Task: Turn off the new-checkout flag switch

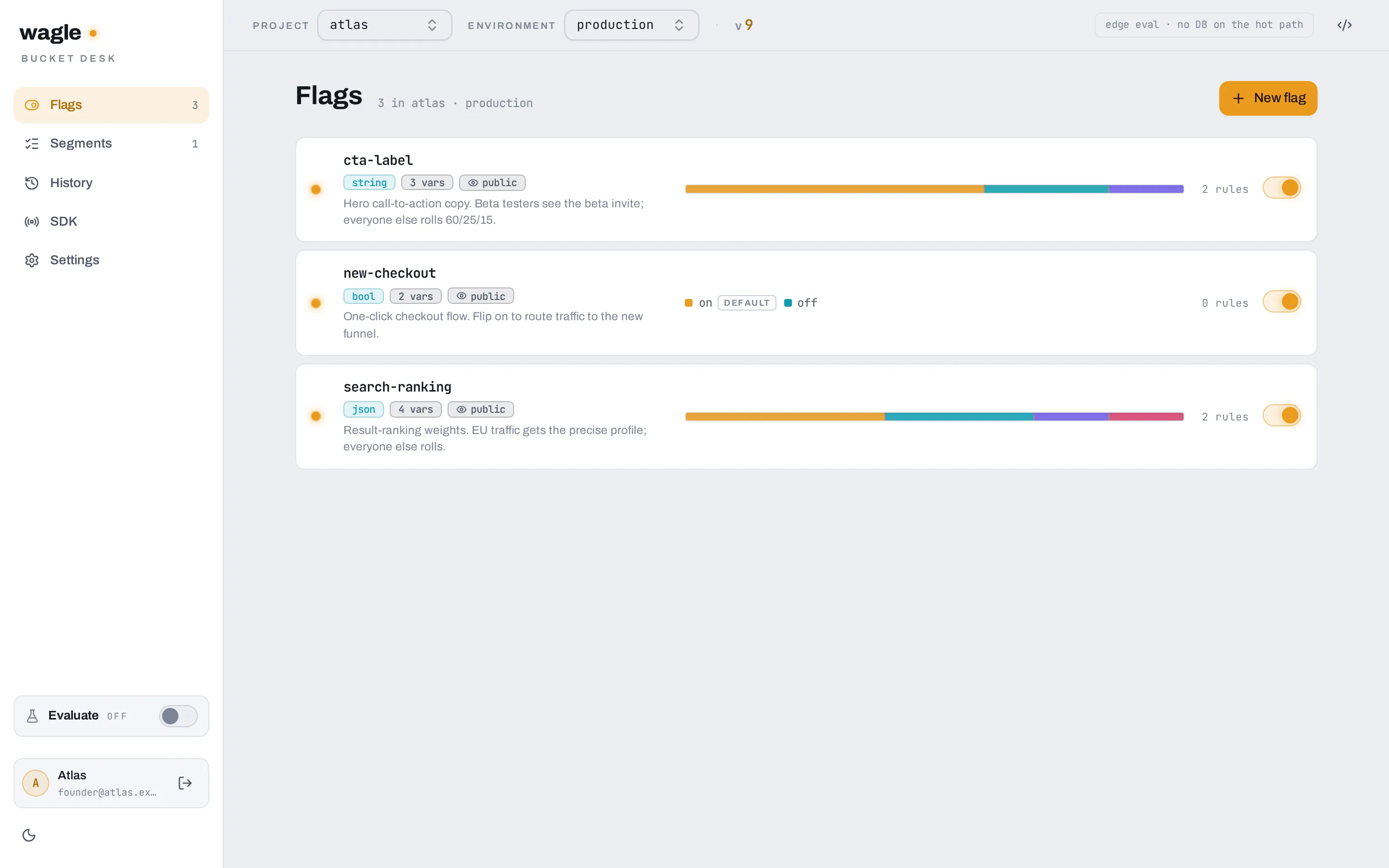Action: click(1281, 301)
